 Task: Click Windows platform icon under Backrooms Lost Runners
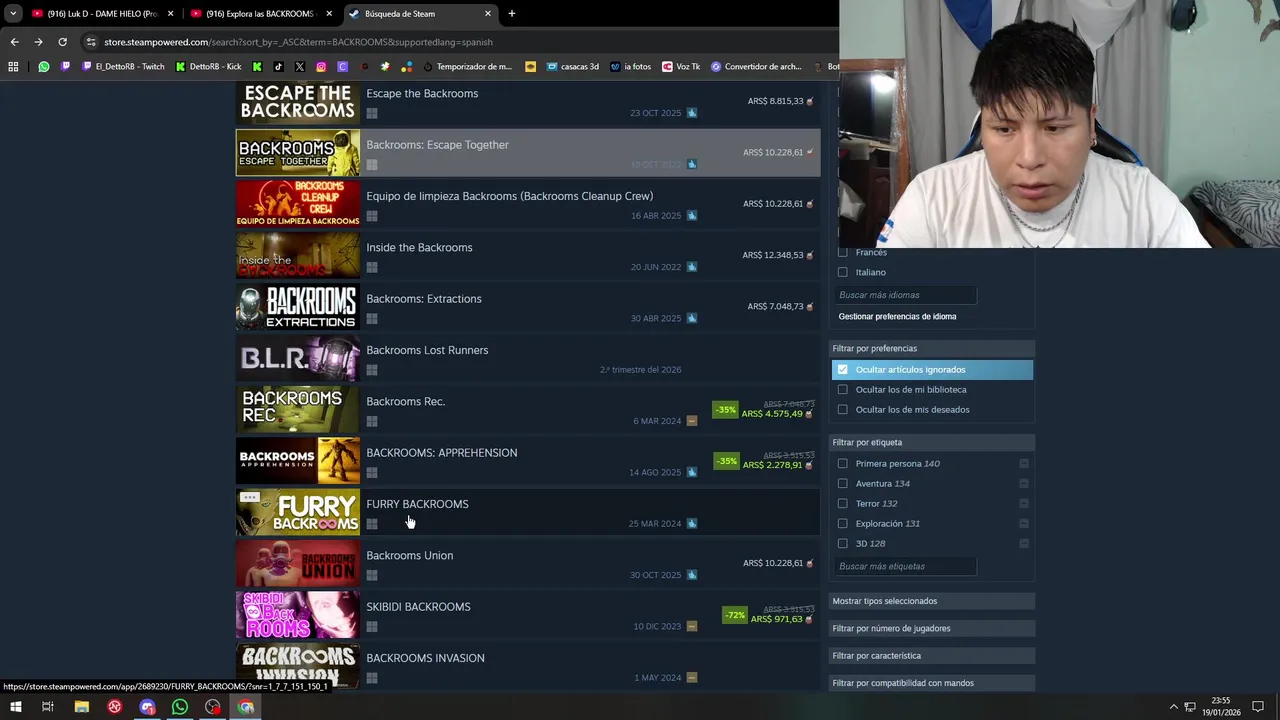(372, 370)
